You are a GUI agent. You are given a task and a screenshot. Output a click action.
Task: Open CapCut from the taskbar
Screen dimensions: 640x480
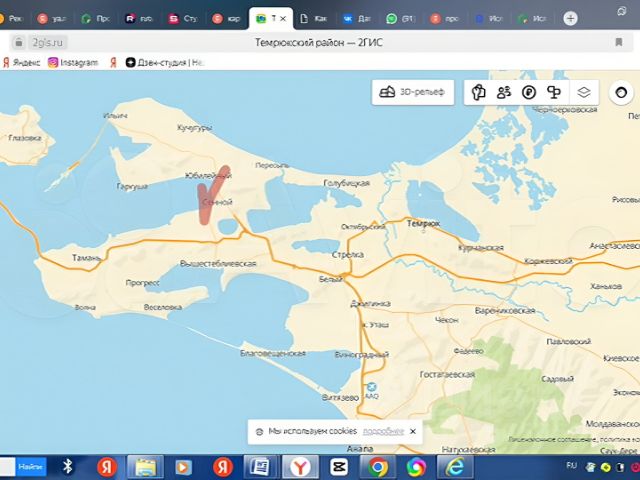coord(339,467)
